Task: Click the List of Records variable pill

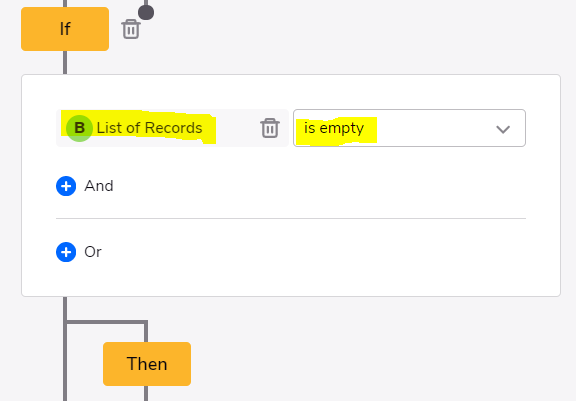Action: pos(172,128)
